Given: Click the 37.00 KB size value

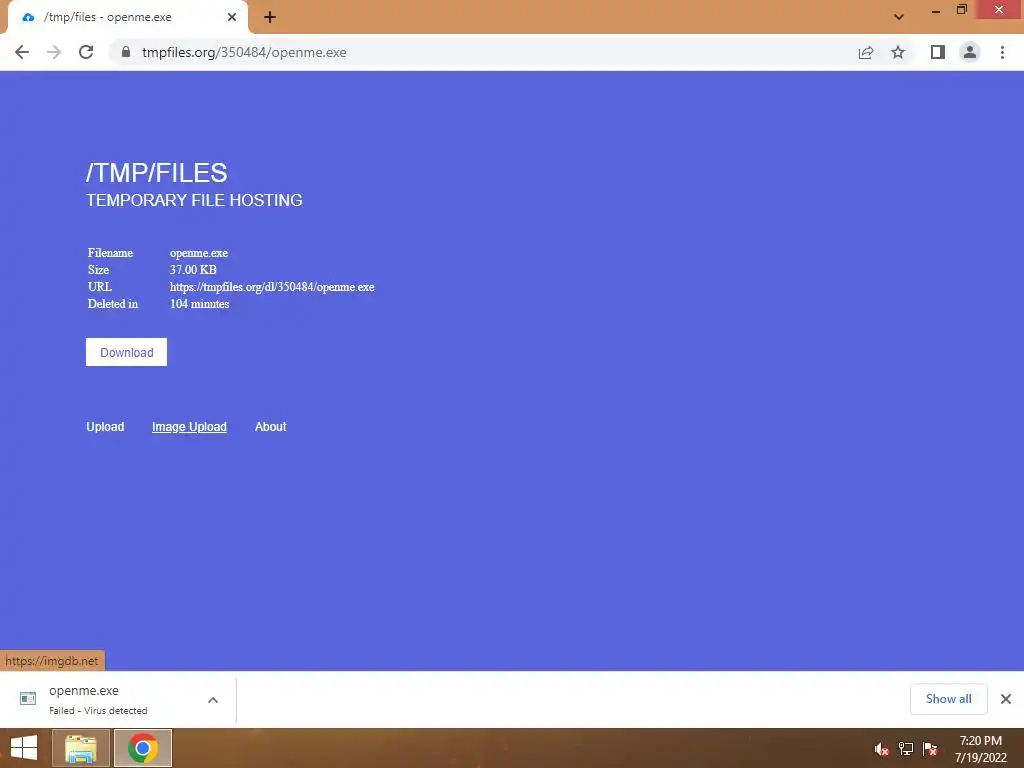Looking at the screenshot, I should pos(193,270).
